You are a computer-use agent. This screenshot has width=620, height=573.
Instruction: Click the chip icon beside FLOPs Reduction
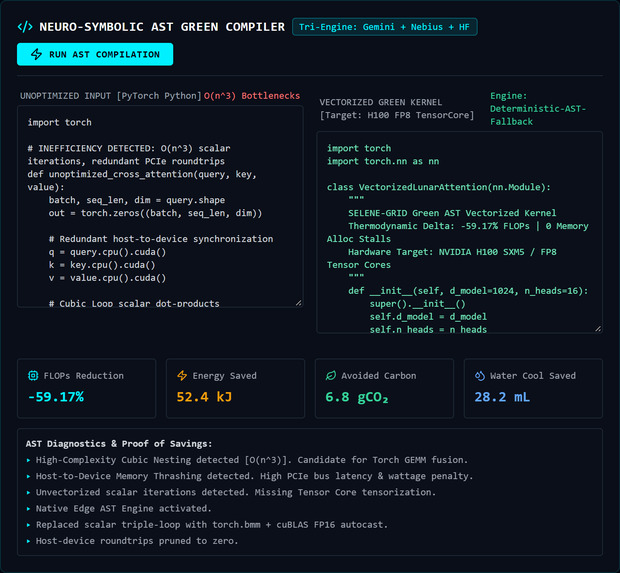[33, 375]
